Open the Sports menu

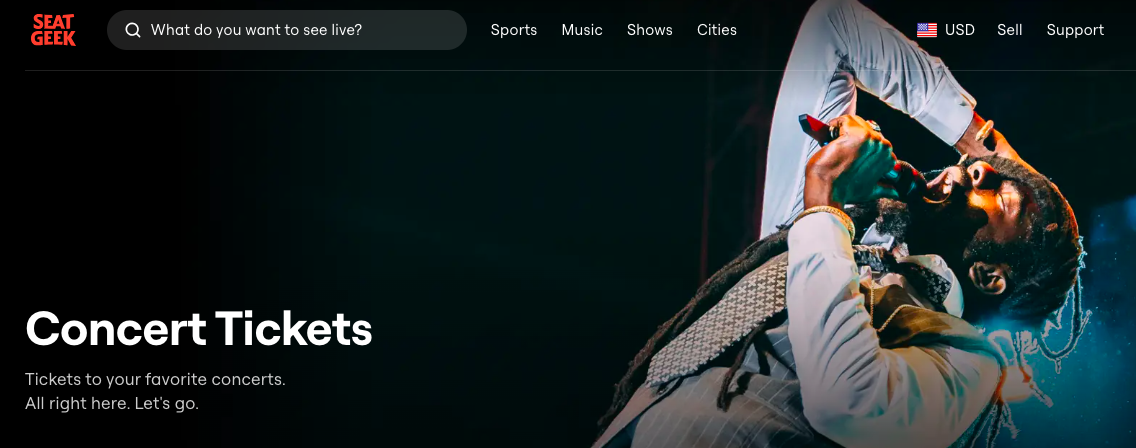[514, 30]
